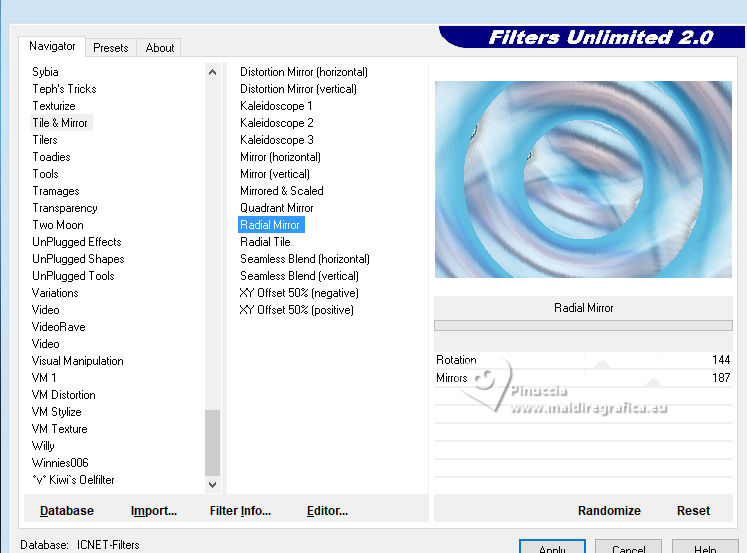
Task: Choose Radial Tile filter
Action: (x=265, y=242)
